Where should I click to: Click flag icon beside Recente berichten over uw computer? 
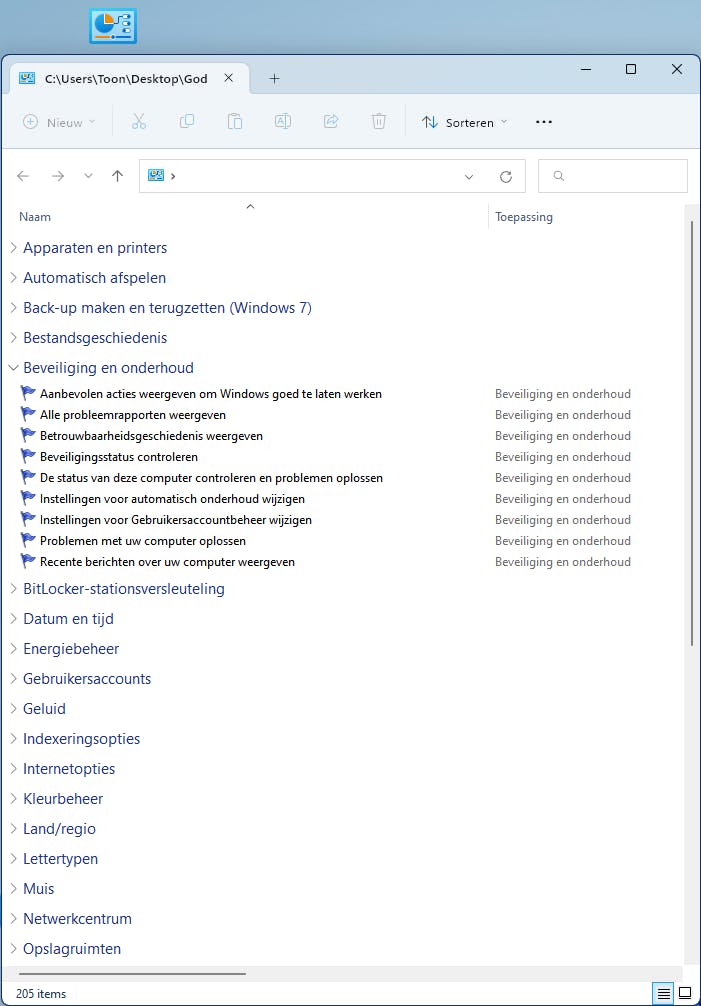click(28, 561)
